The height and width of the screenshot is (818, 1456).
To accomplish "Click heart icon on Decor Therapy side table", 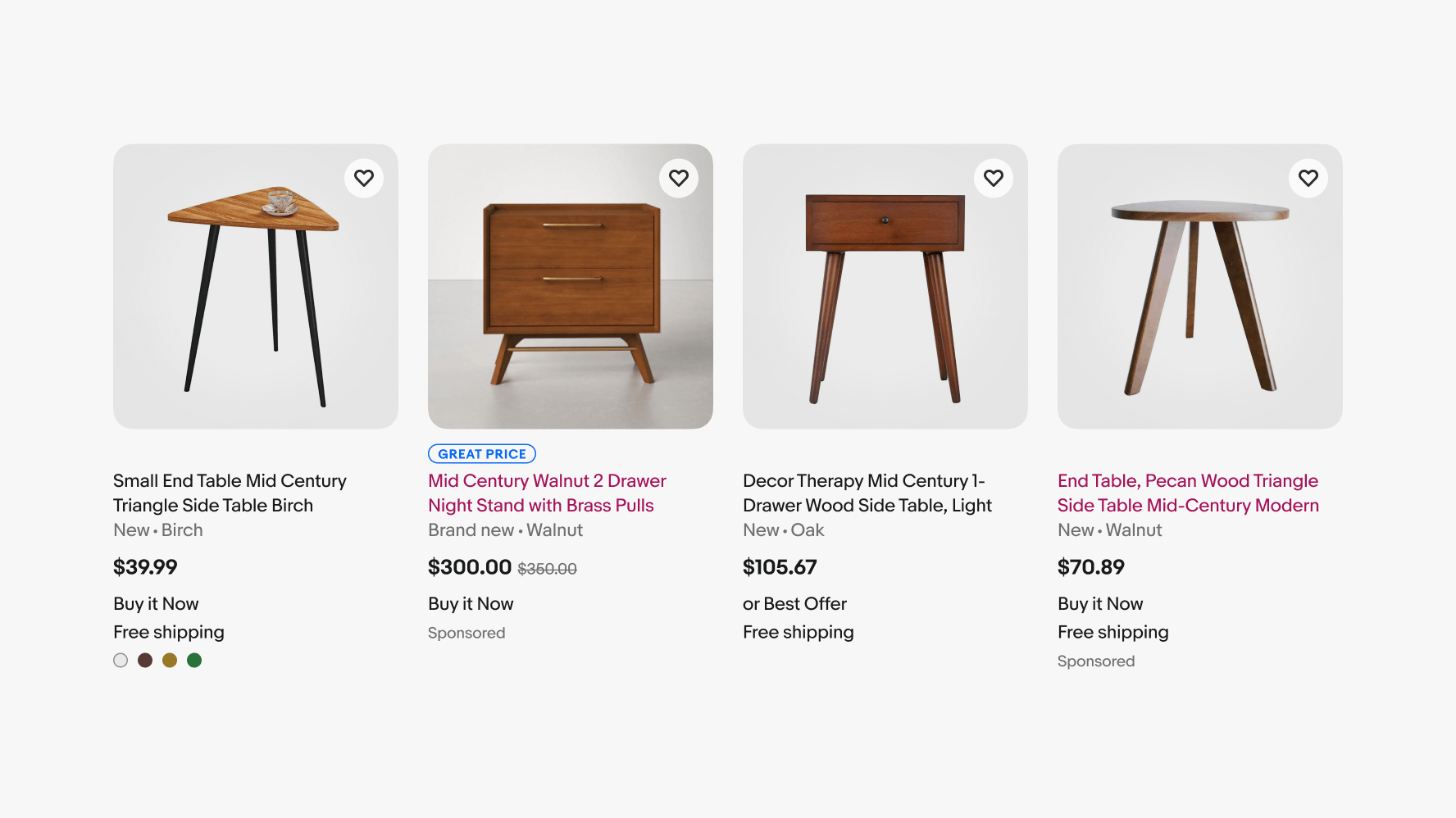I will 994,178.
